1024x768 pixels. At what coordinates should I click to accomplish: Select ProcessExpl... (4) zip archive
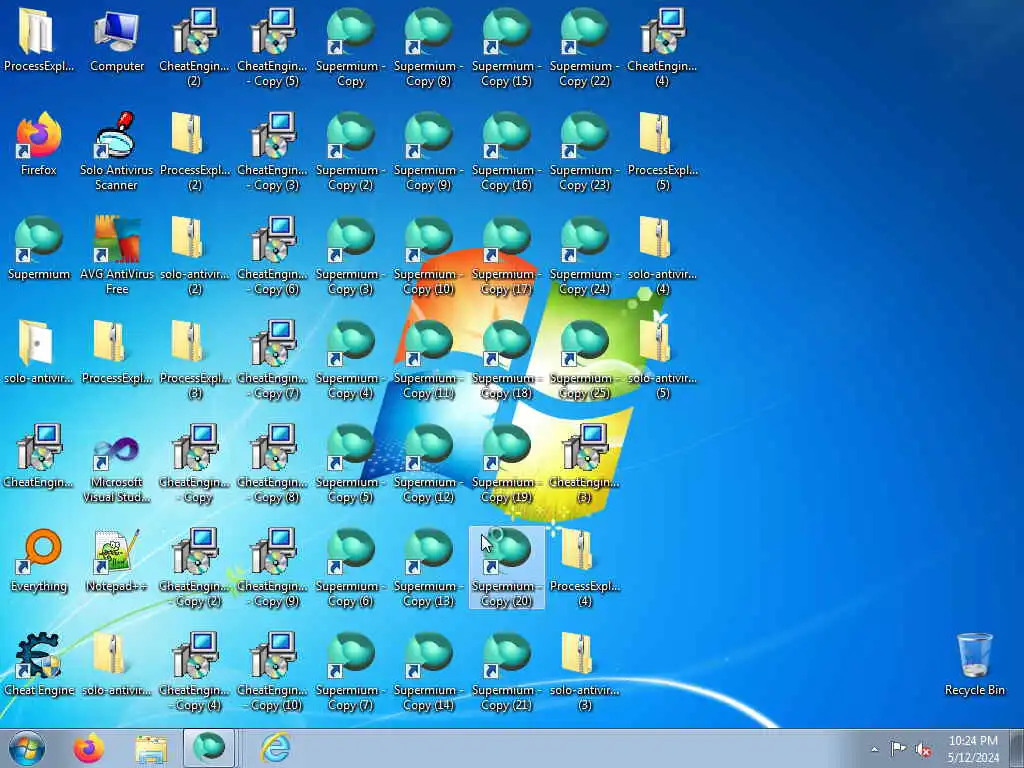(584, 568)
